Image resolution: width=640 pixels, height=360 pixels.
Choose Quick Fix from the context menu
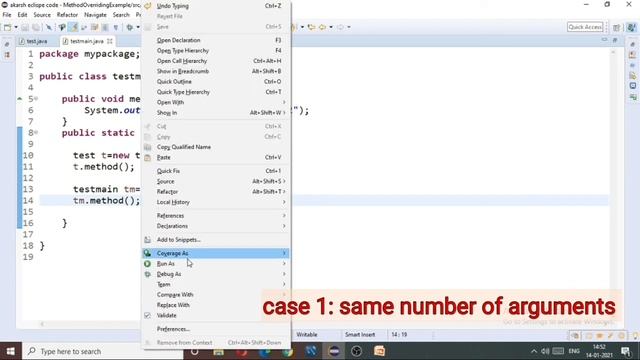[x=216, y=171]
